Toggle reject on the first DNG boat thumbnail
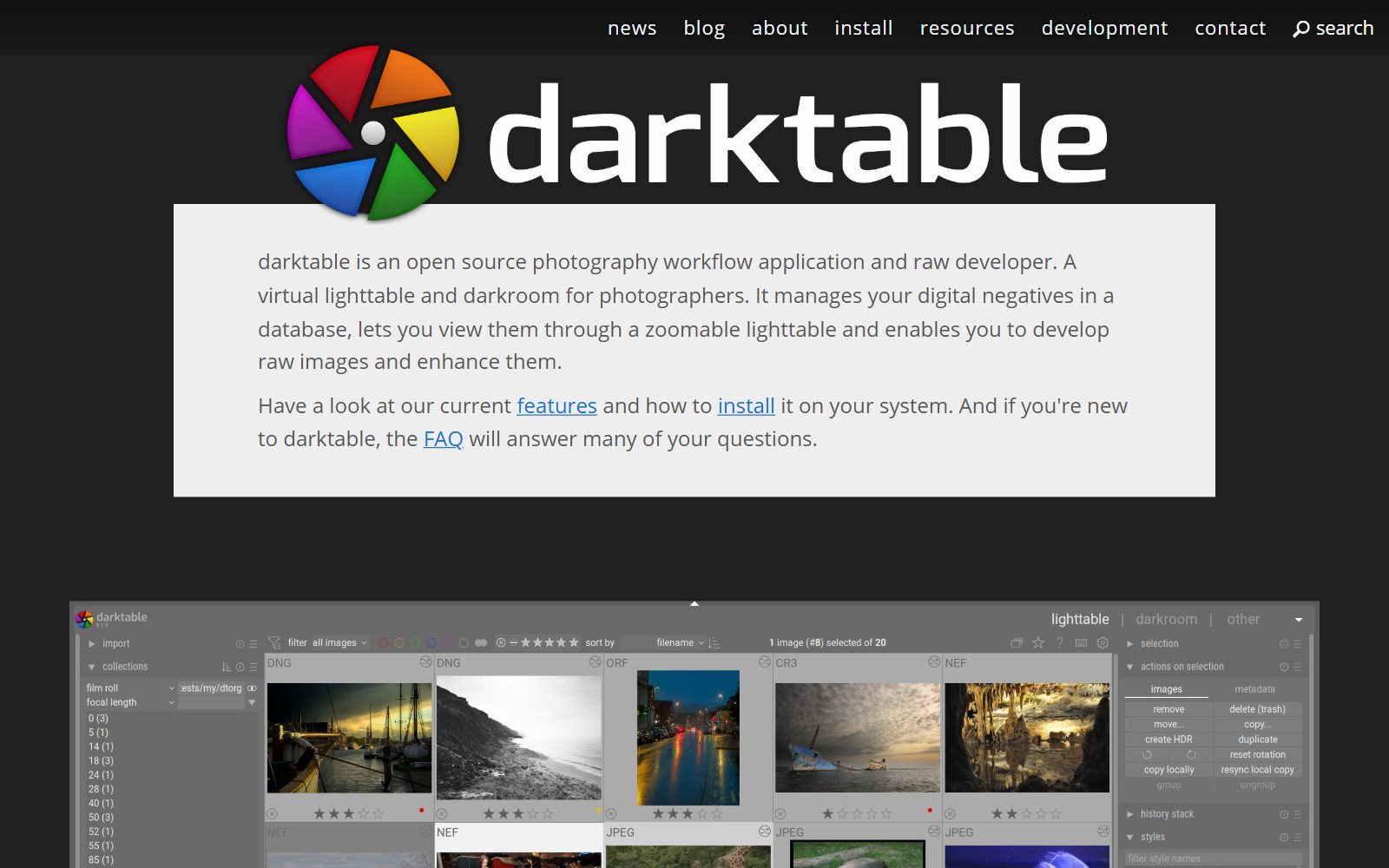 pos(273,814)
